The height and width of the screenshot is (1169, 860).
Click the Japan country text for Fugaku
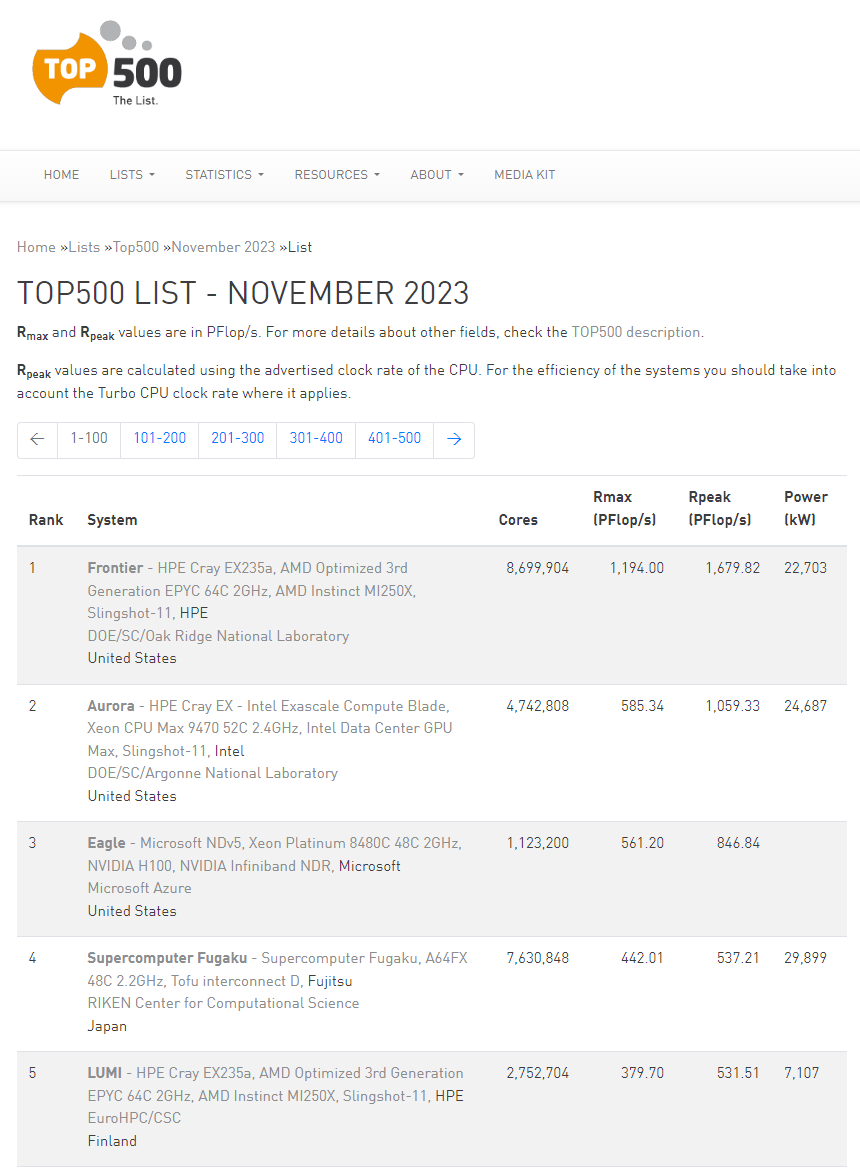click(107, 1026)
